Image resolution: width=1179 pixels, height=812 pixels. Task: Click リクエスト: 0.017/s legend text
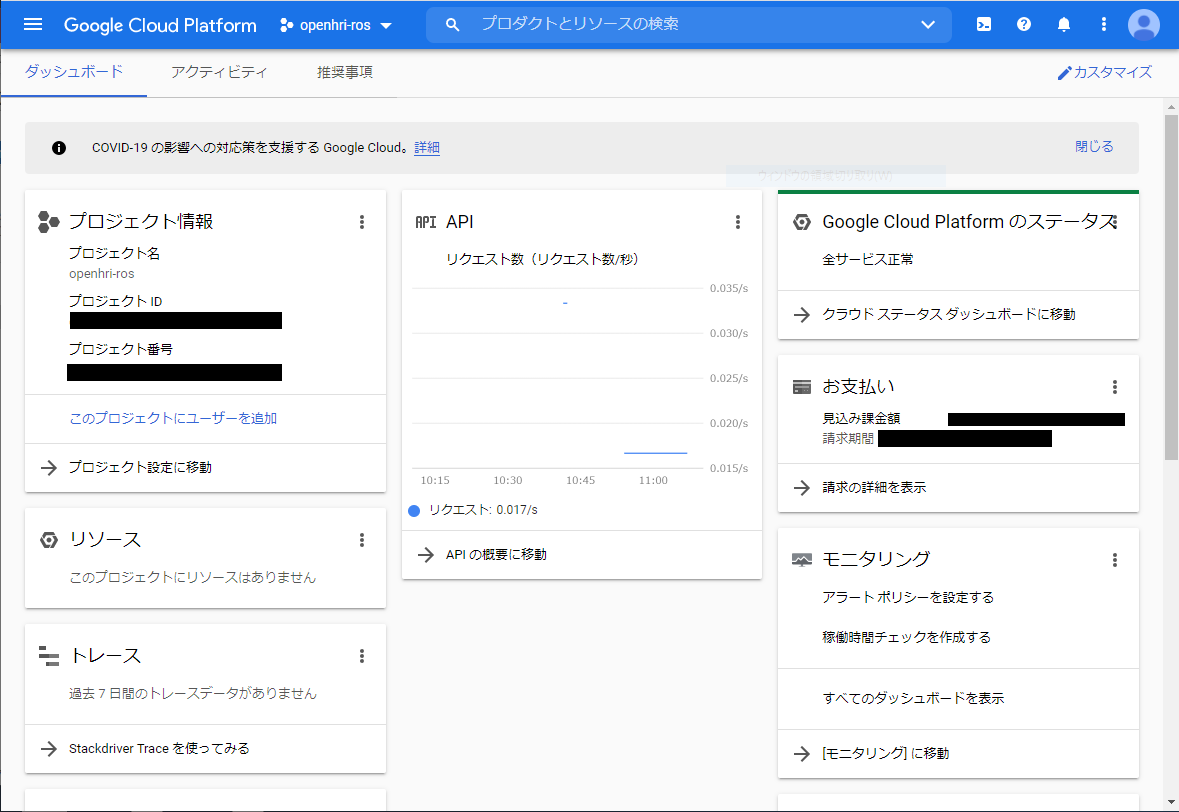(483, 511)
